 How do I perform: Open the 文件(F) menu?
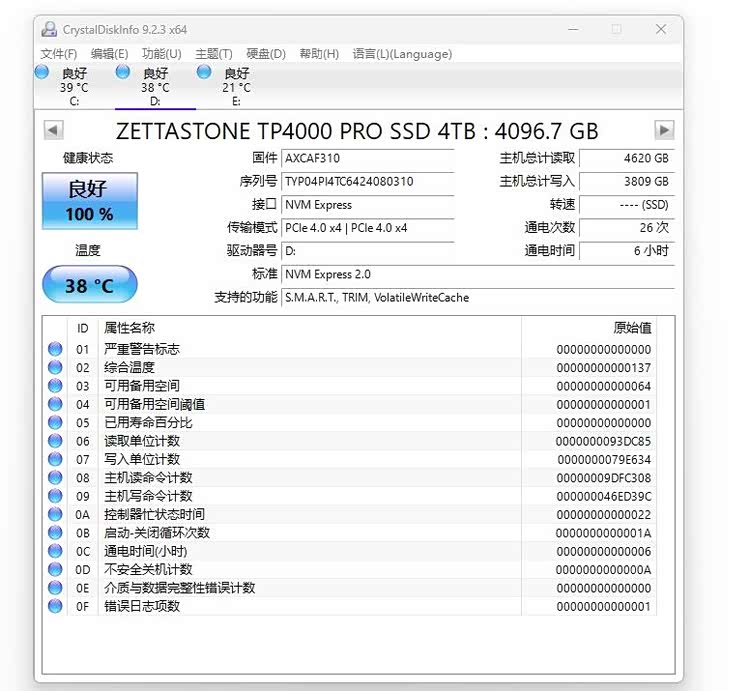59,54
